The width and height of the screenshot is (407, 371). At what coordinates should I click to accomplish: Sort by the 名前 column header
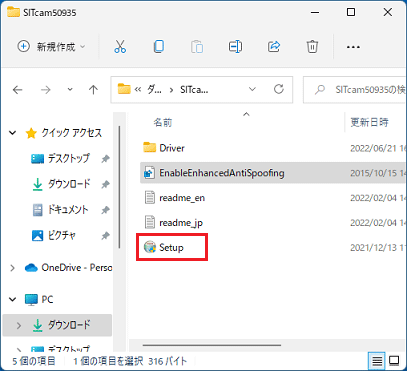163,123
